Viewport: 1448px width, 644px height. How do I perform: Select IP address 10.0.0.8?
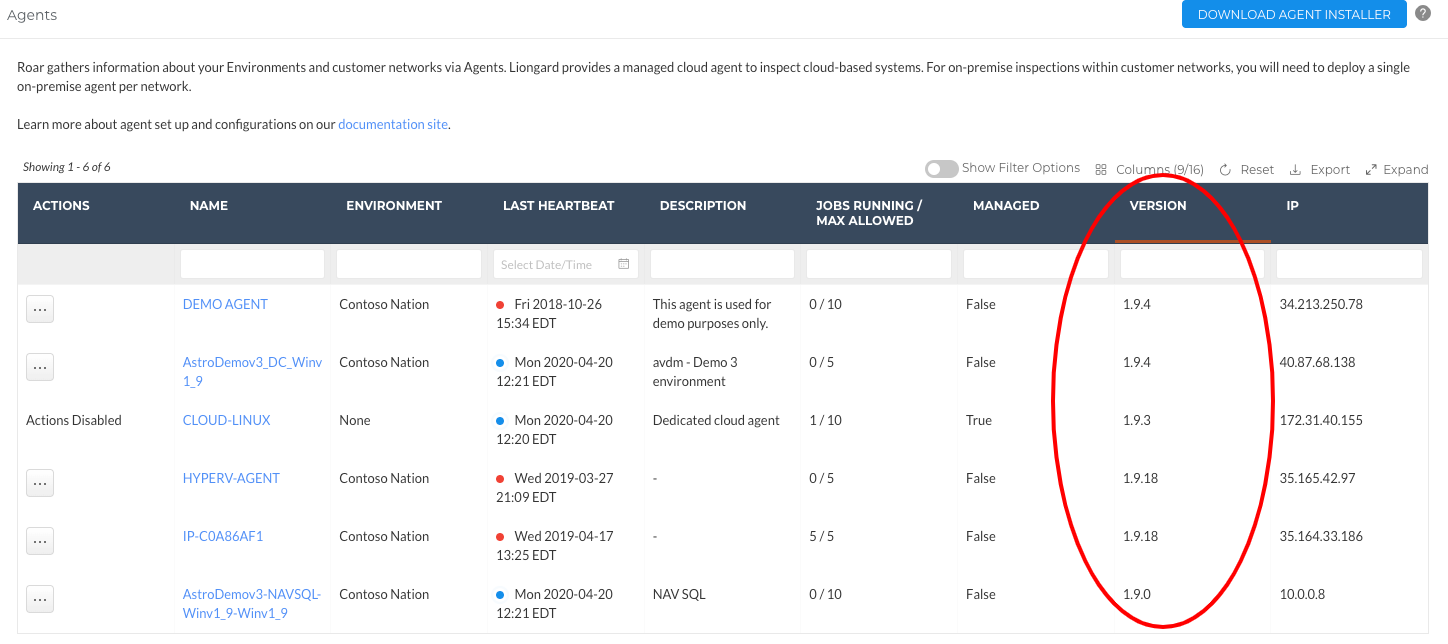(1302, 594)
